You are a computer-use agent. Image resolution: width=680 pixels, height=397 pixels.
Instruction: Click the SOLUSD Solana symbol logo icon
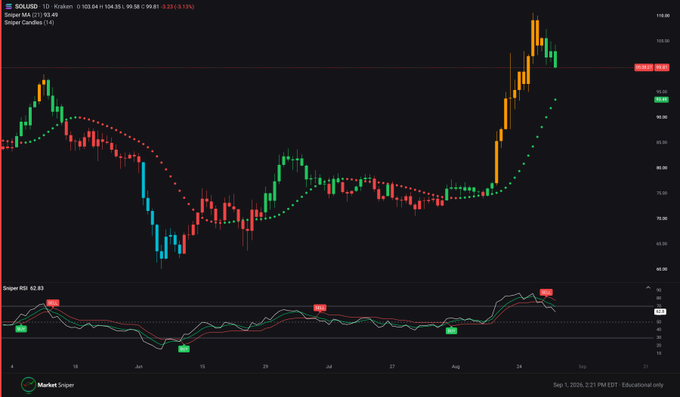[x=8, y=7]
